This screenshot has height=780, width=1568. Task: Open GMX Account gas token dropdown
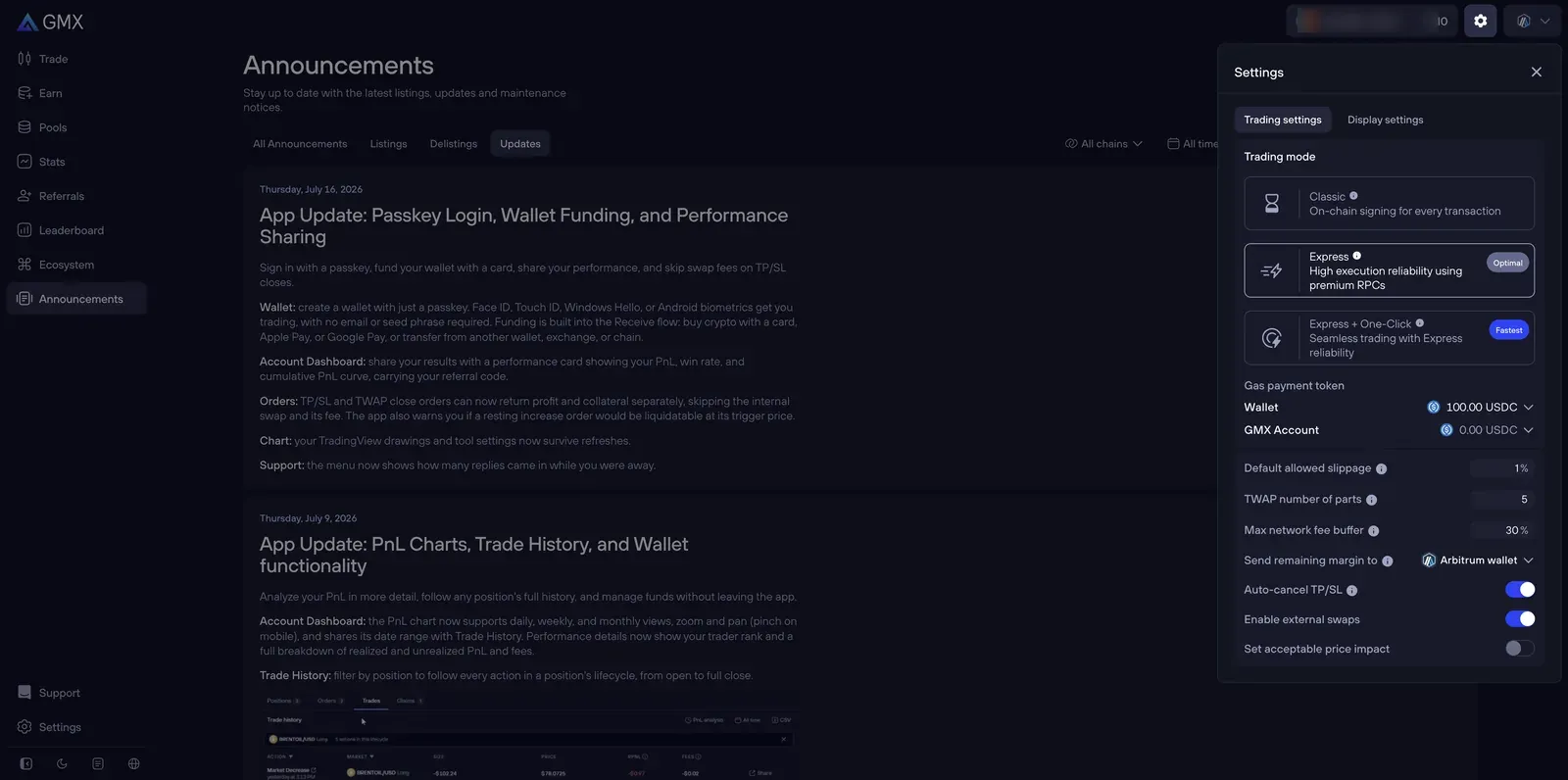pyautogui.click(x=1487, y=430)
